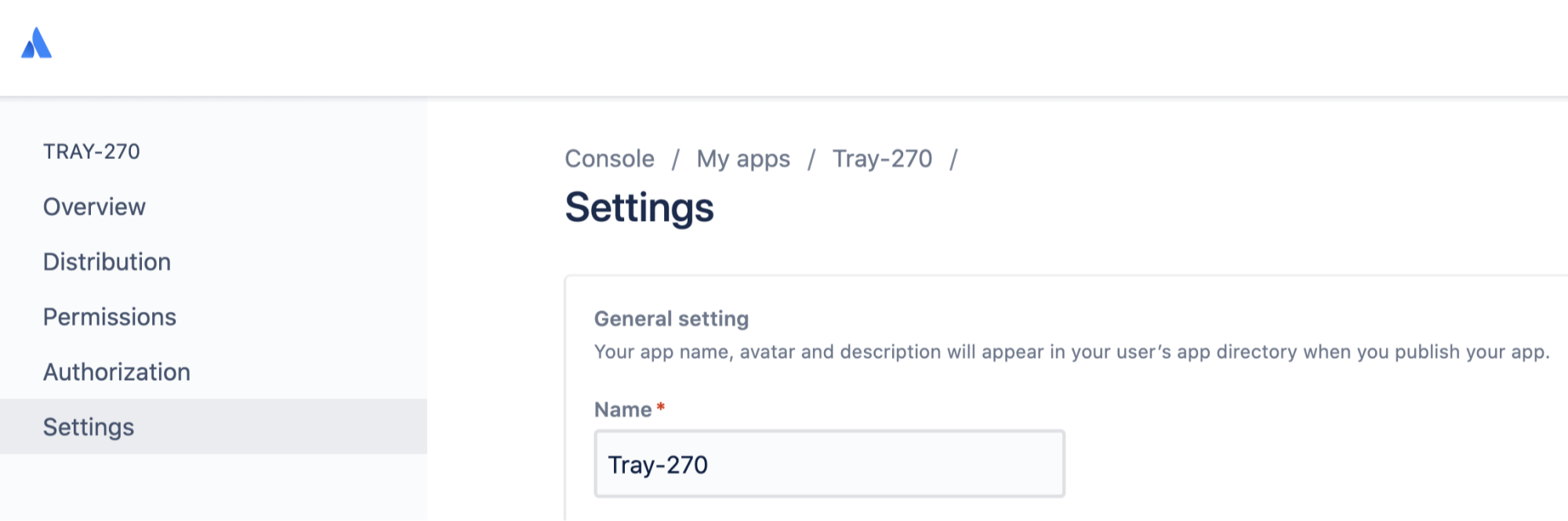Image resolution: width=1568 pixels, height=521 pixels.
Task: Go to Distribution in the sidebar
Action: coord(107,262)
